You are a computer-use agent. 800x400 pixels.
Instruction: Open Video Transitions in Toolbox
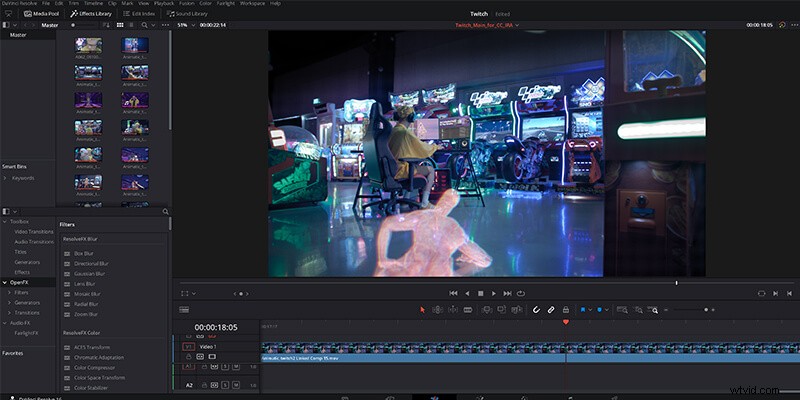[34, 232]
